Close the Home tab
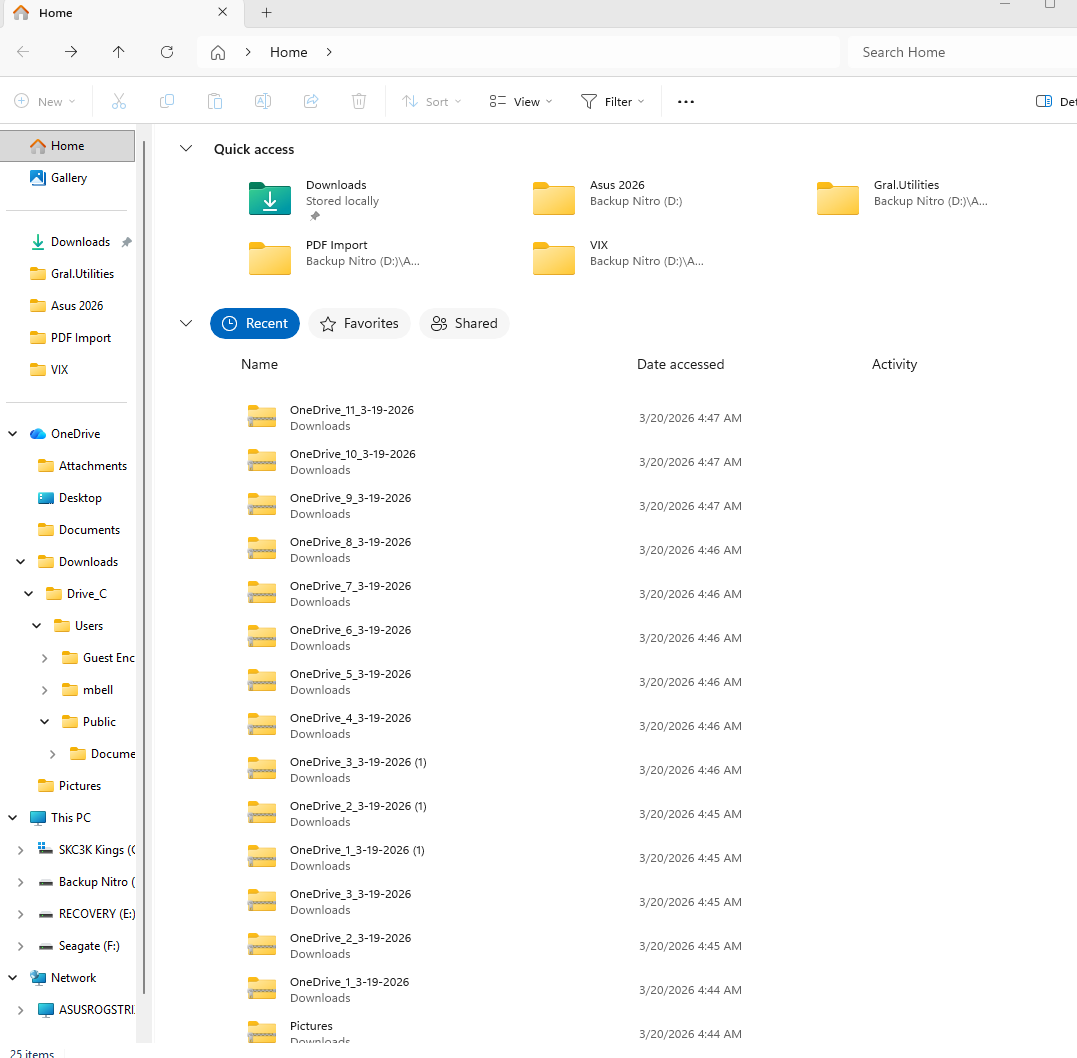The width and height of the screenshot is (1077, 1058). [x=223, y=12]
